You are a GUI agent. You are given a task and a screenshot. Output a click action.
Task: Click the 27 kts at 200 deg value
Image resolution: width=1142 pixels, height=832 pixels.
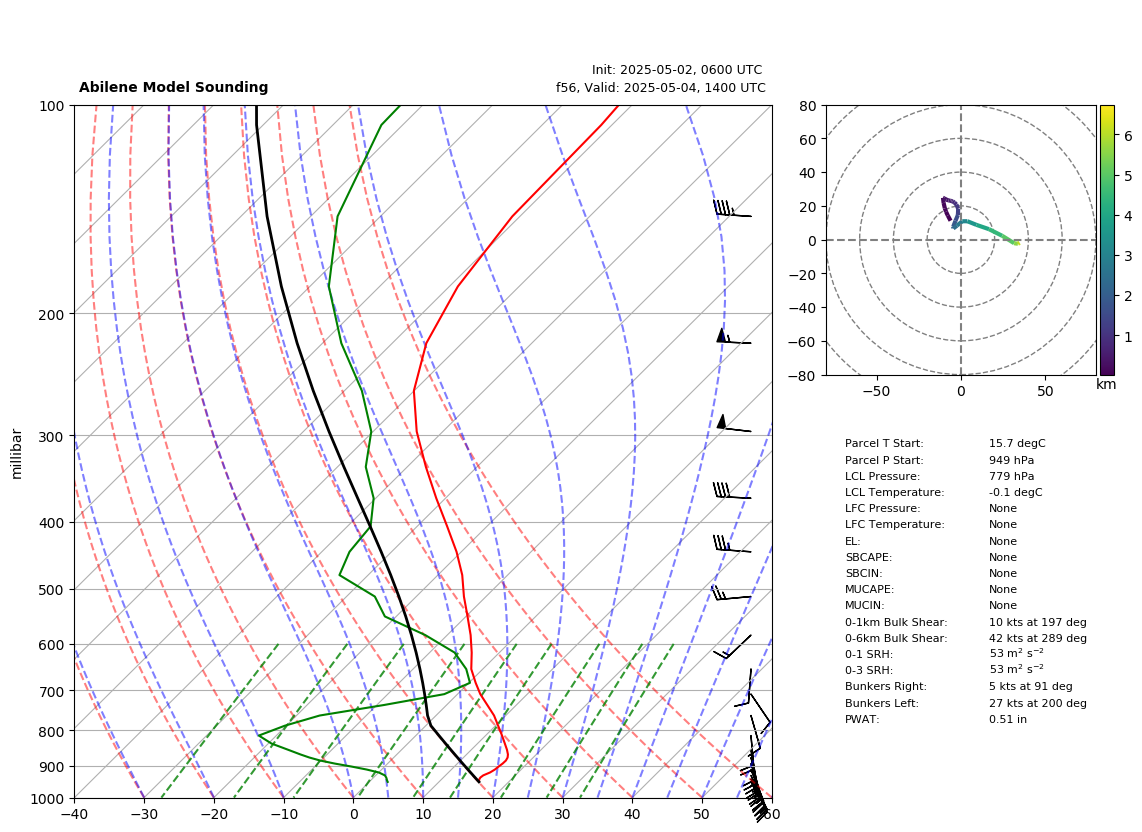(x=1038, y=703)
